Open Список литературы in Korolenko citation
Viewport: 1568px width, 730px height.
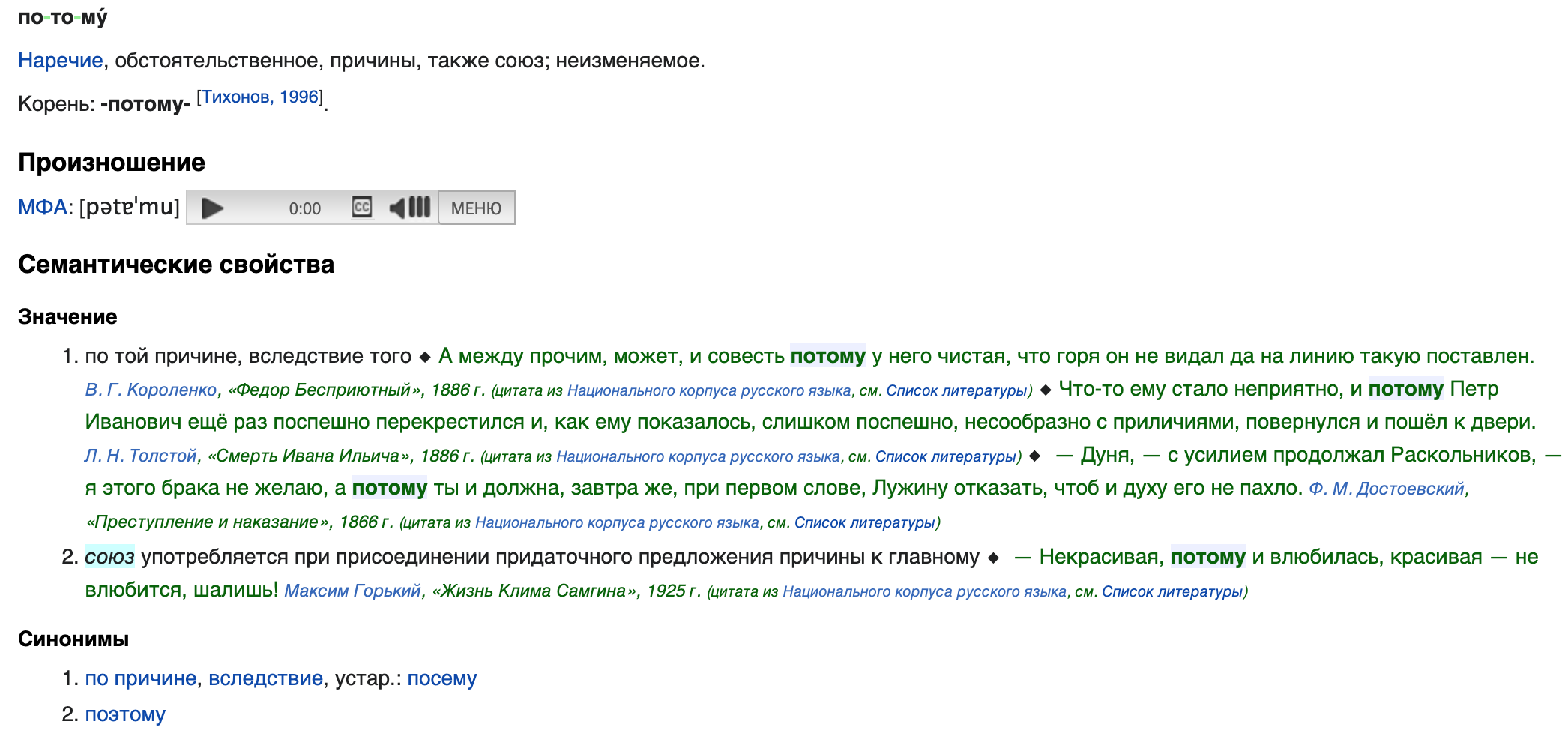pyautogui.click(x=955, y=390)
